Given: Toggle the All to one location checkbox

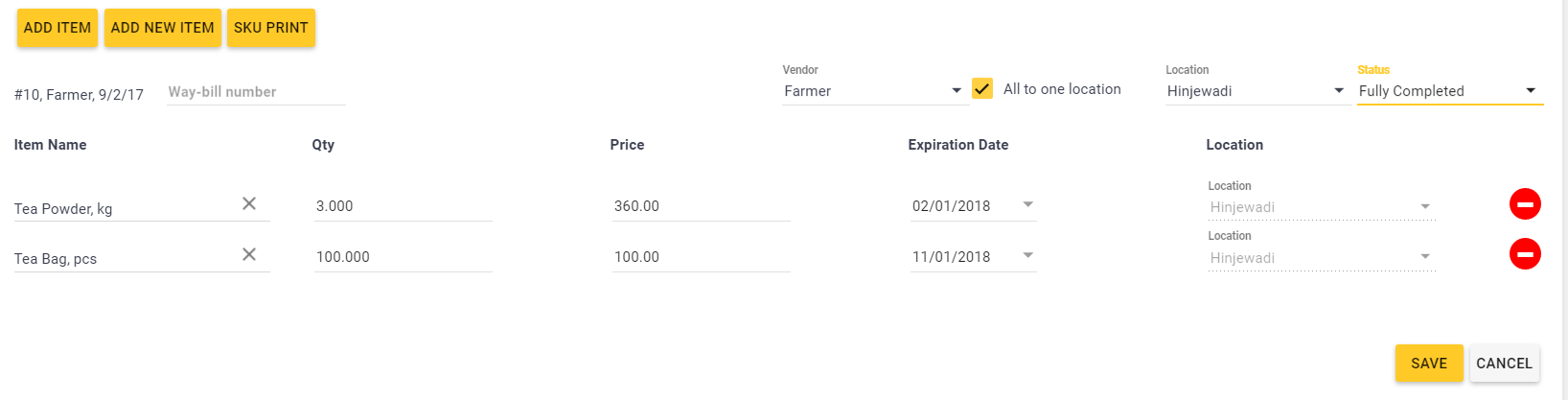Looking at the screenshot, I should click(982, 89).
